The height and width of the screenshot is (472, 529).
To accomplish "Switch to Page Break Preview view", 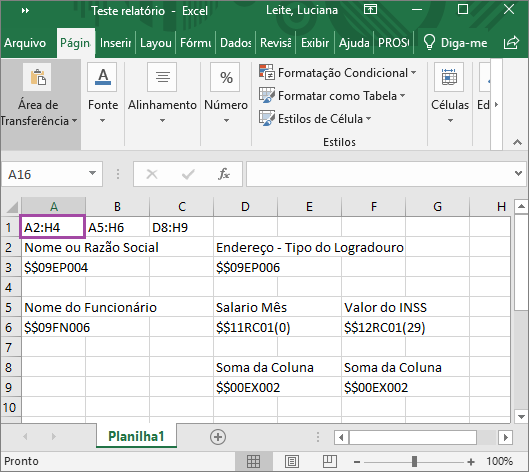I will [330, 461].
